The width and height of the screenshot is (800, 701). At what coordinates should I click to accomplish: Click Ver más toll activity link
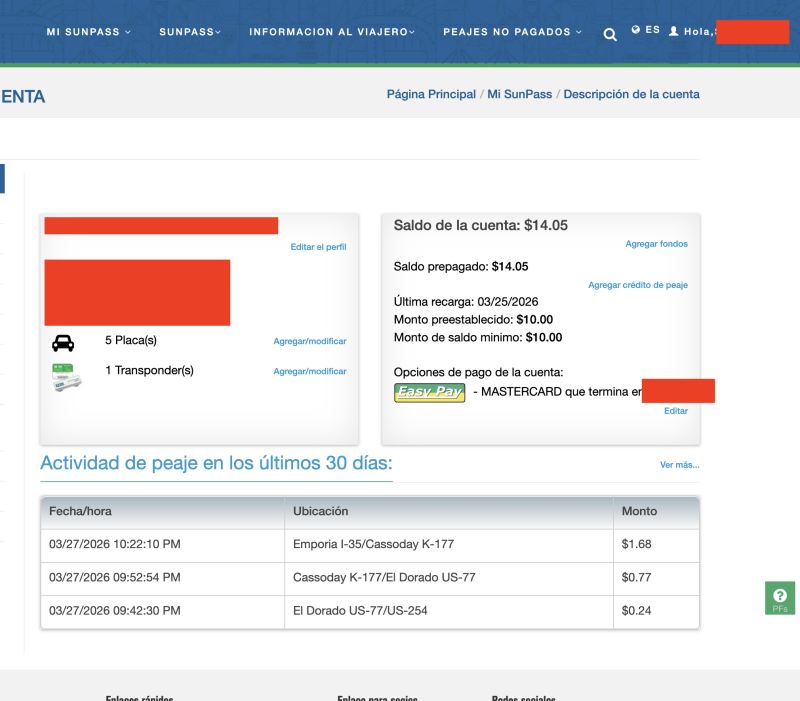coord(679,465)
